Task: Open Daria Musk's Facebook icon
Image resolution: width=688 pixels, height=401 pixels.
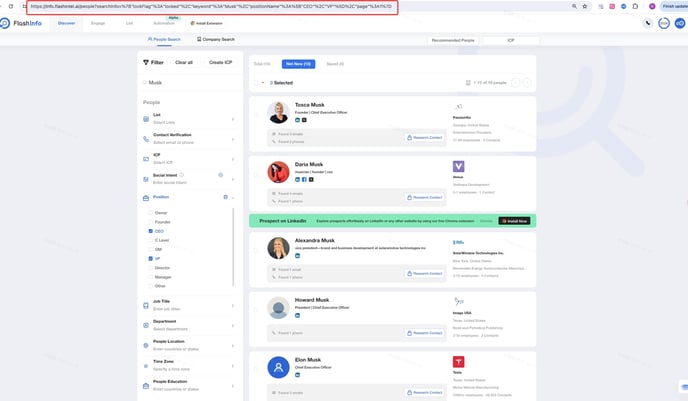Action: pos(304,179)
